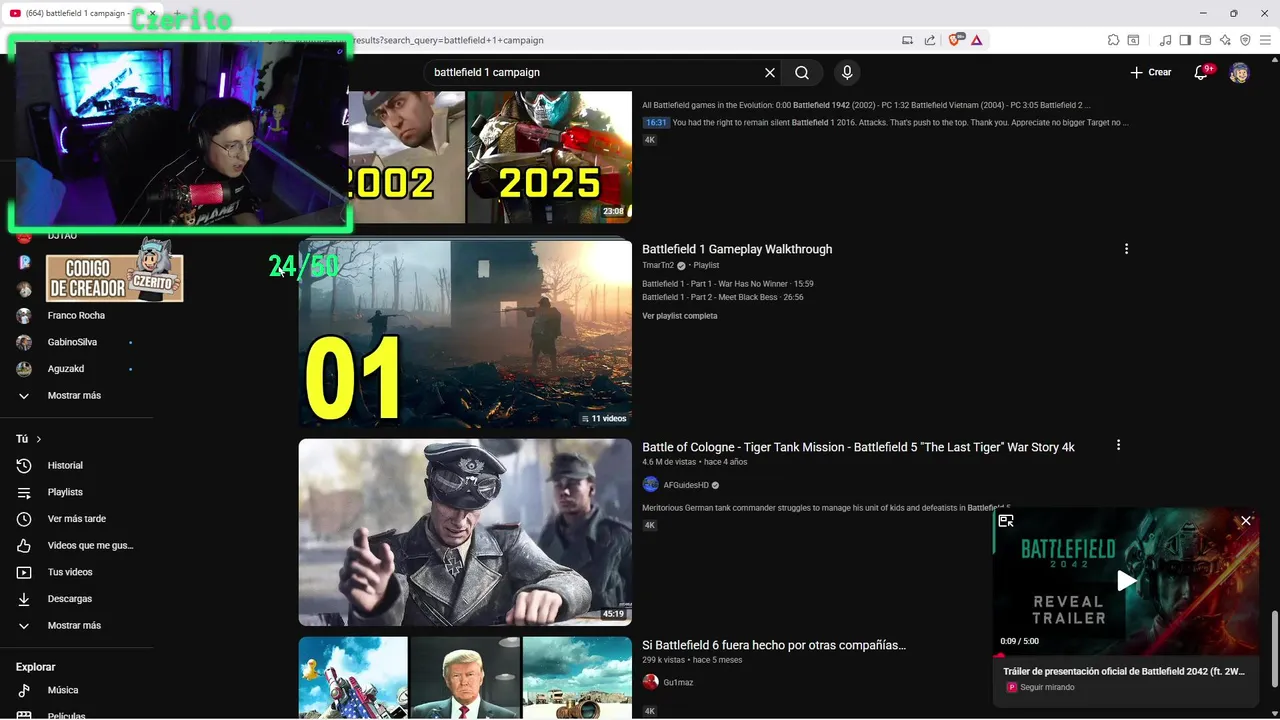Viewport: 1280px width, 720px height.
Task: Click the share page icon in the address bar
Action: click(x=930, y=40)
